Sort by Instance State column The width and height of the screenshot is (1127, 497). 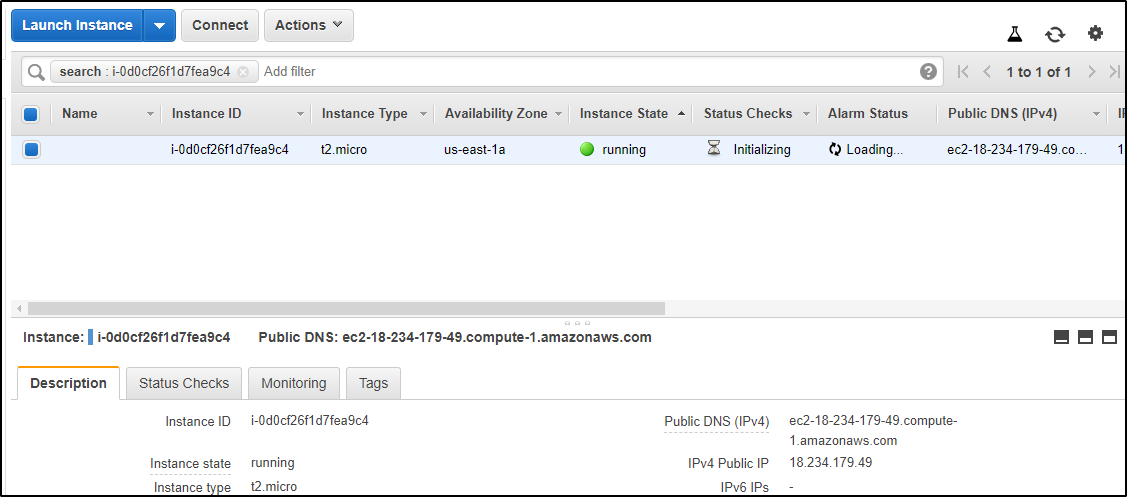624,114
